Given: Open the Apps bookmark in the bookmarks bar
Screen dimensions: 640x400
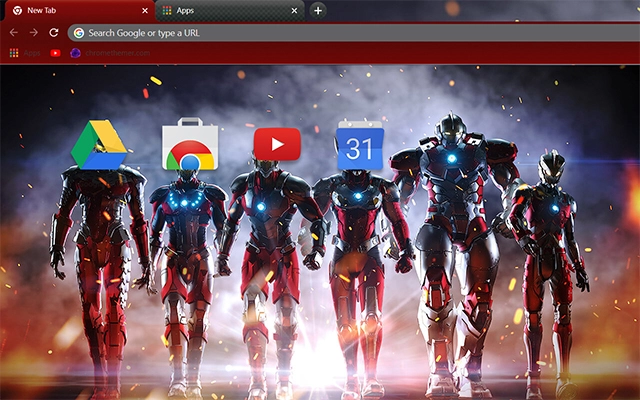Looking at the screenshot, I should tap(25, 53).
